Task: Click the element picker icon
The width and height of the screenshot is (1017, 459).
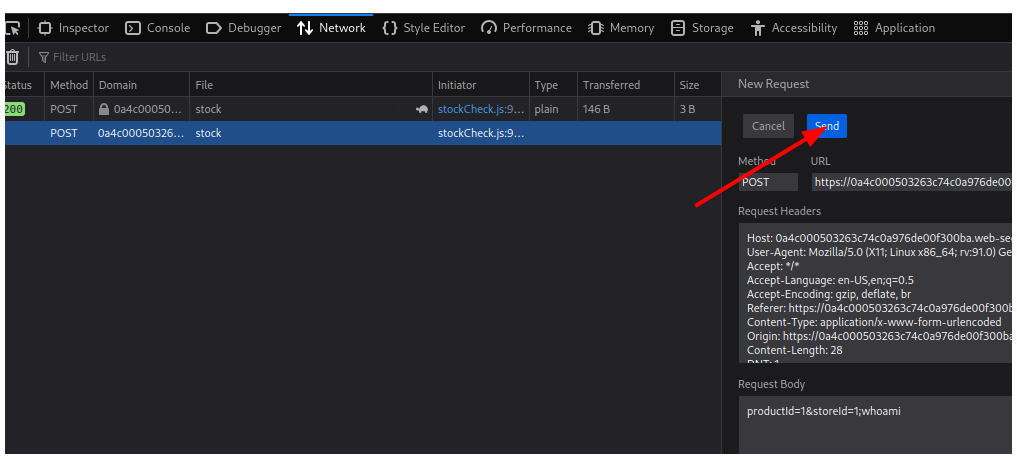Action: click(x=12, y=28)
